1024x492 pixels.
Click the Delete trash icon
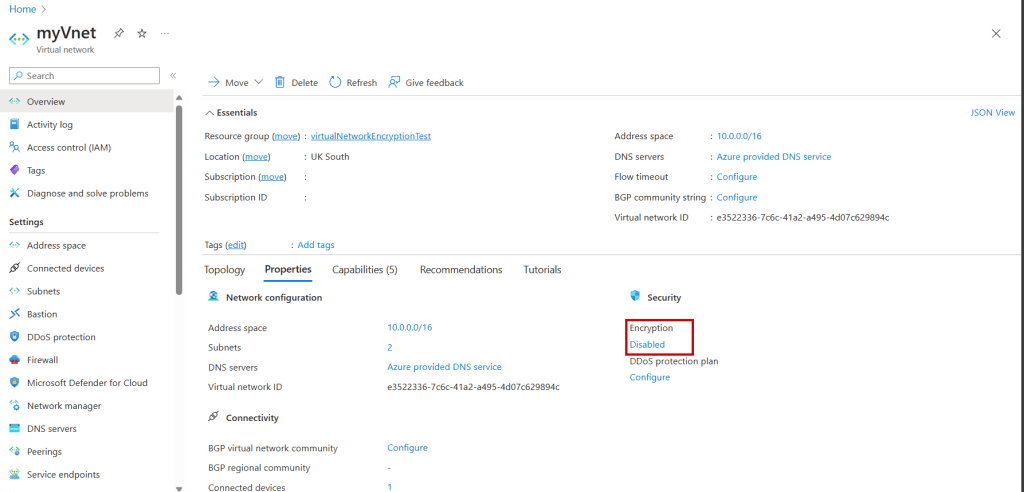coord(280,82)
